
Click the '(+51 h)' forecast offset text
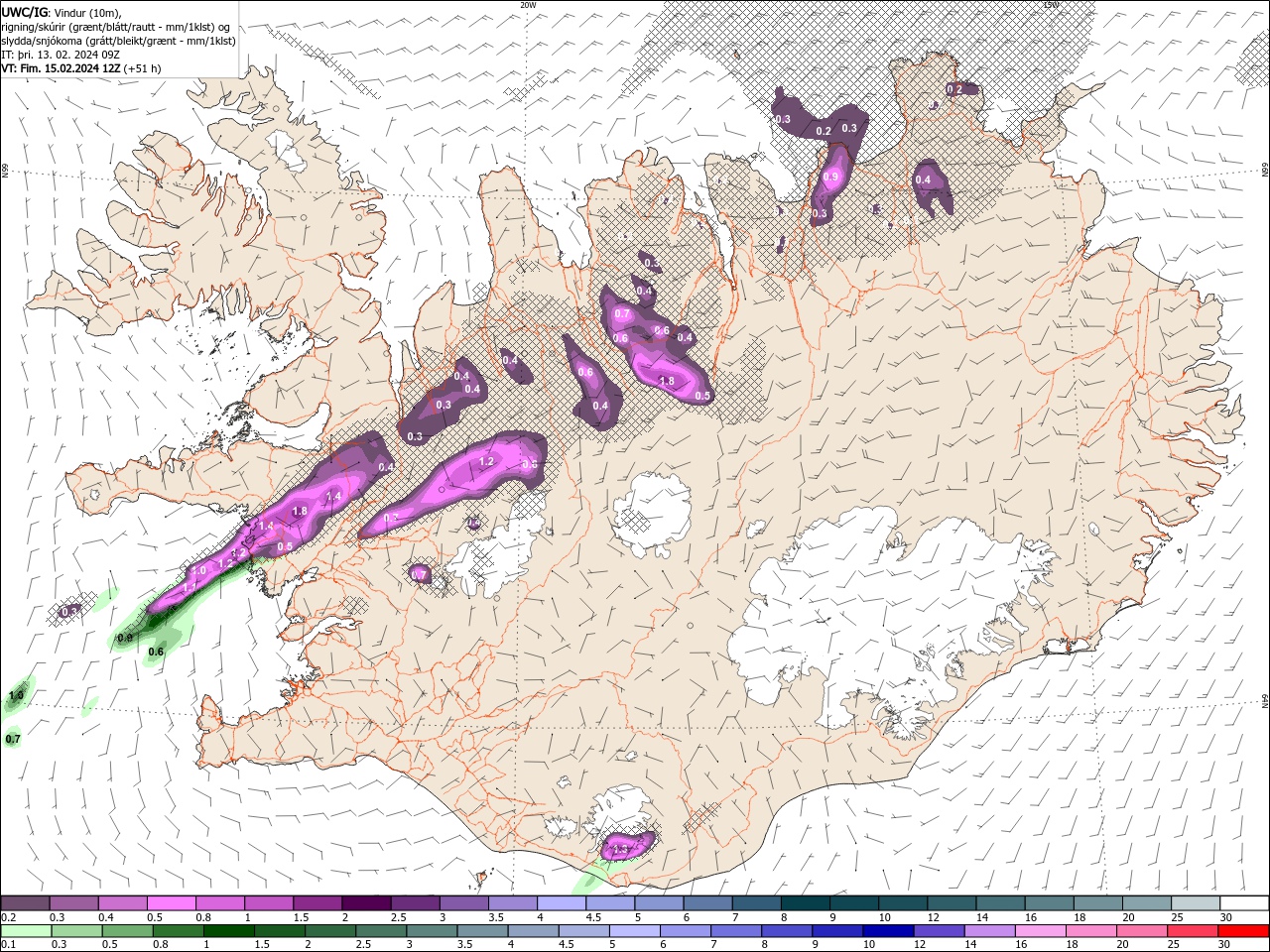[x=142, y=68]
